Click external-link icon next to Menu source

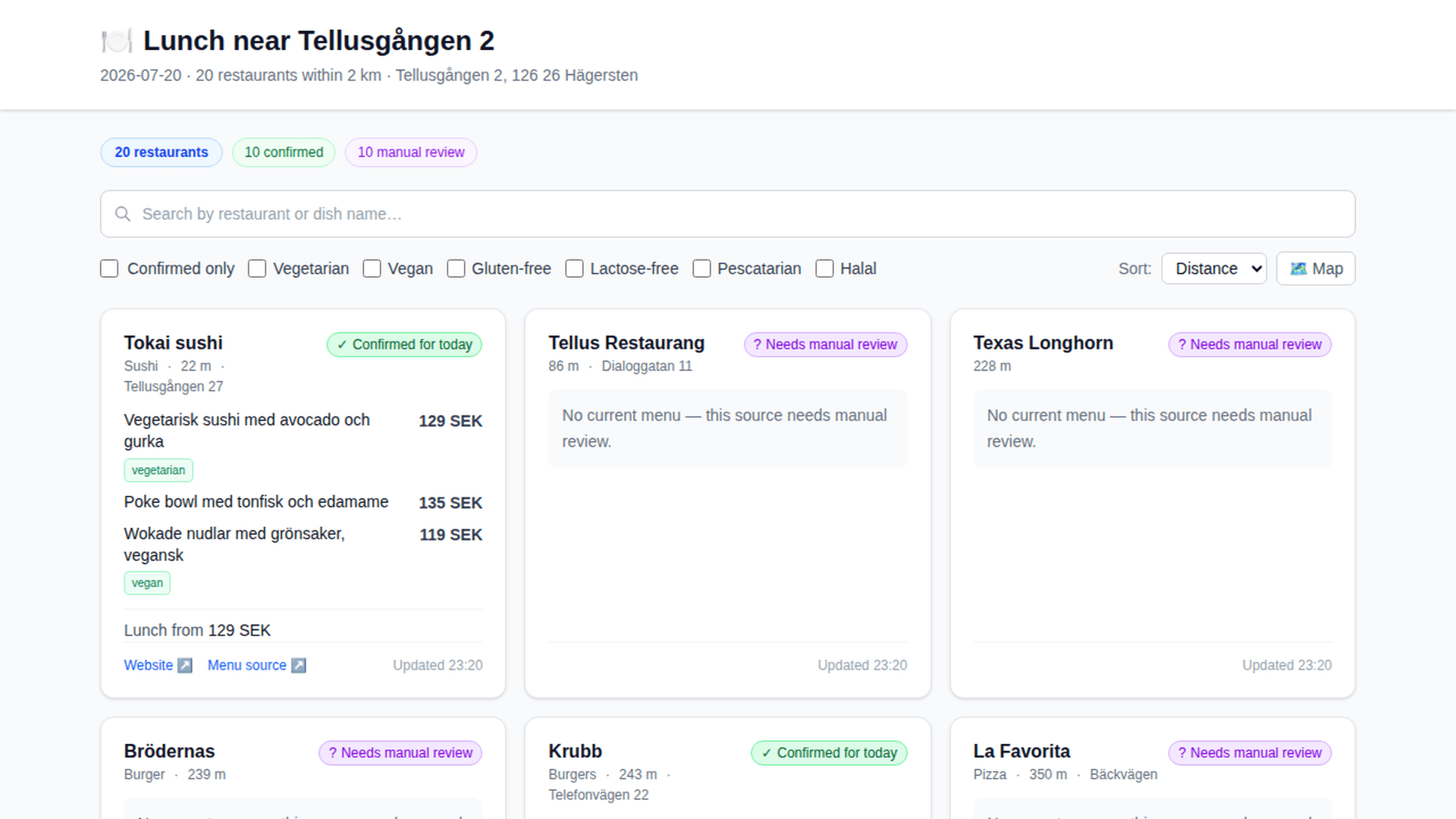pyautogui.click(x=299, y=665)
